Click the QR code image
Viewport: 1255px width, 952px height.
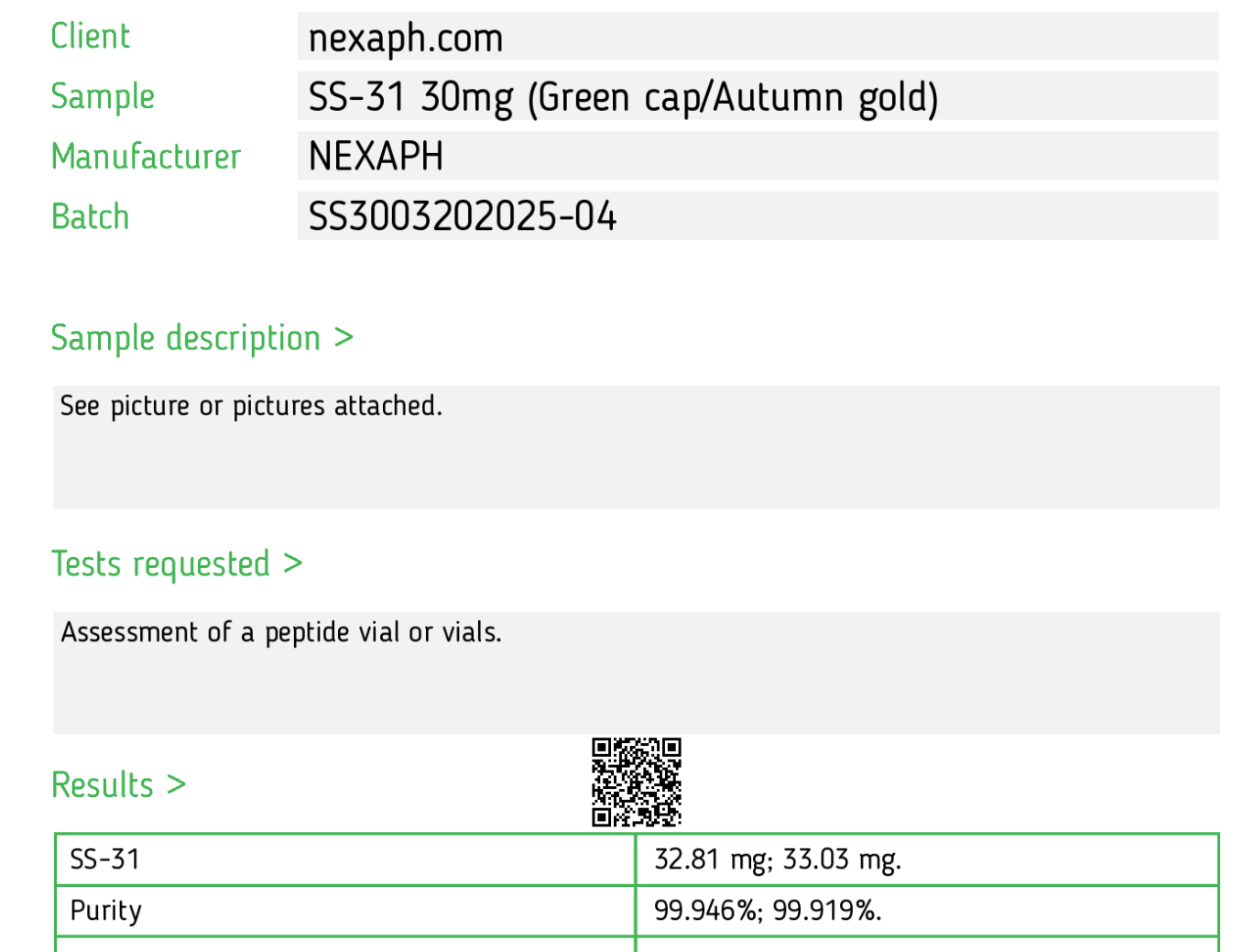[x=637, y=782]
